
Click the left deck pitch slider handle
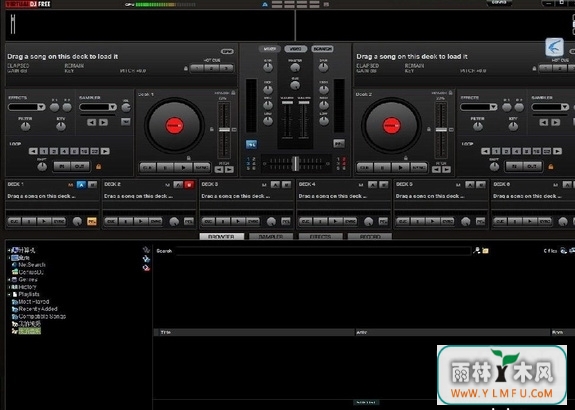click(224, 130)
